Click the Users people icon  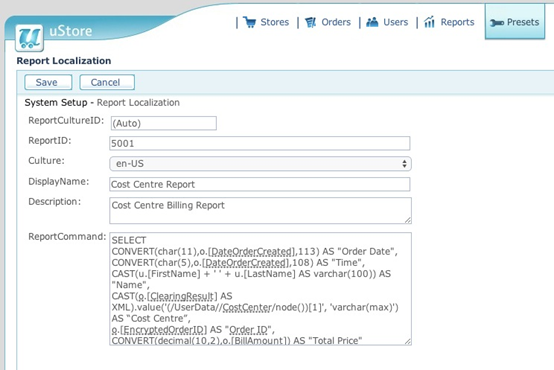click(372, 22)
